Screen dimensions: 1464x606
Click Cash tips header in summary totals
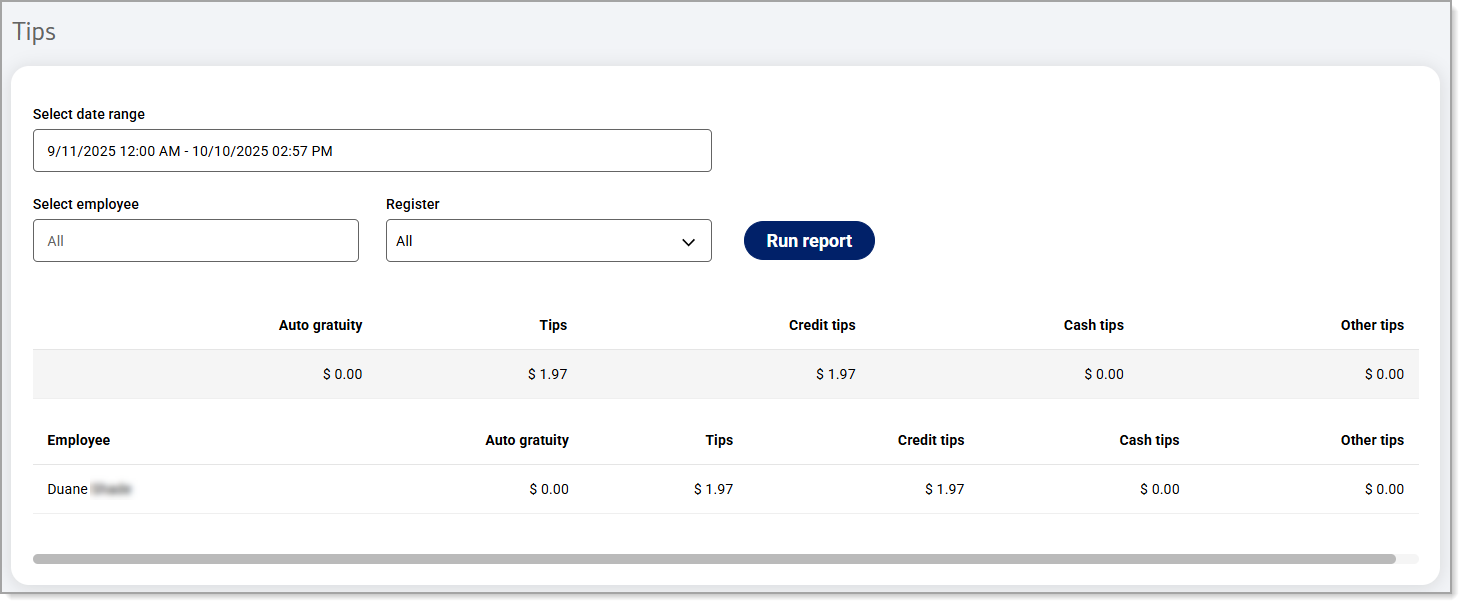pos(1093,325)
